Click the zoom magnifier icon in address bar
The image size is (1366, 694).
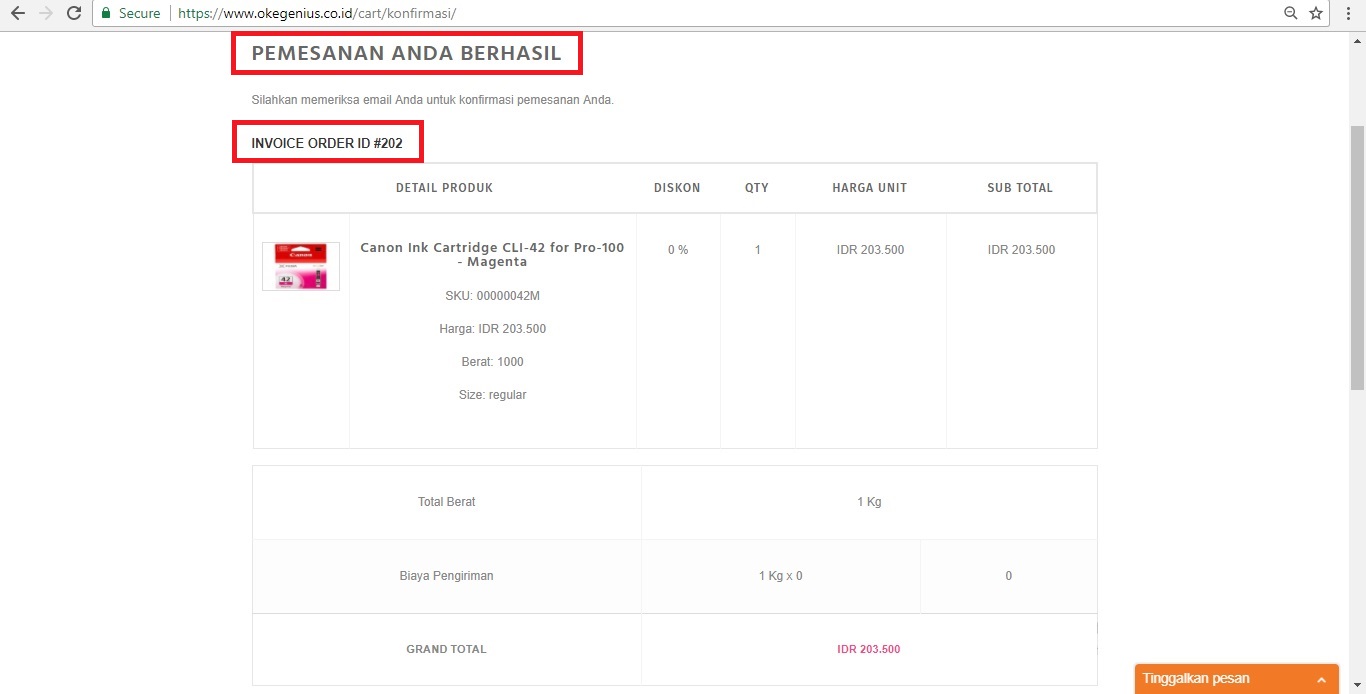(1291, 14)
